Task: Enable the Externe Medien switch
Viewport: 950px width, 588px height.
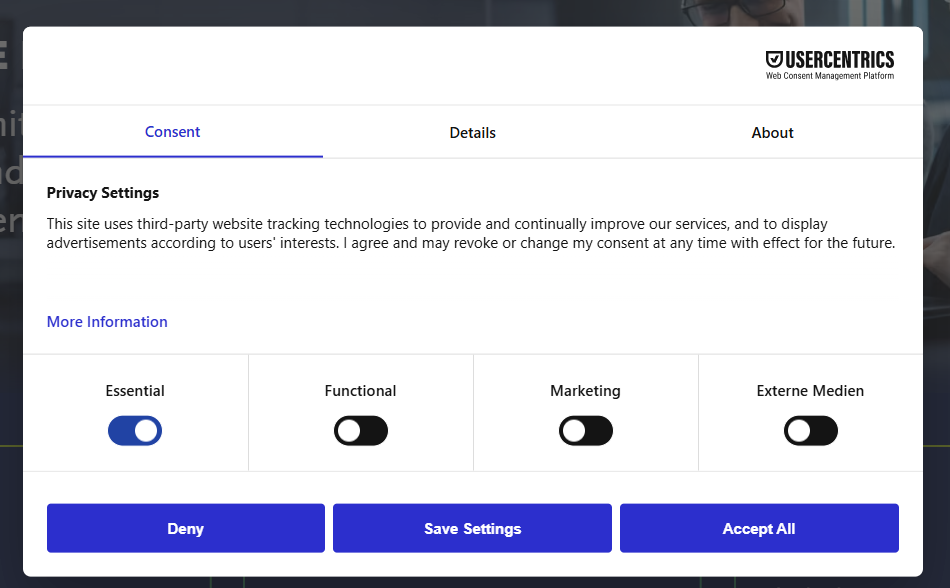Action: point(811,431)
